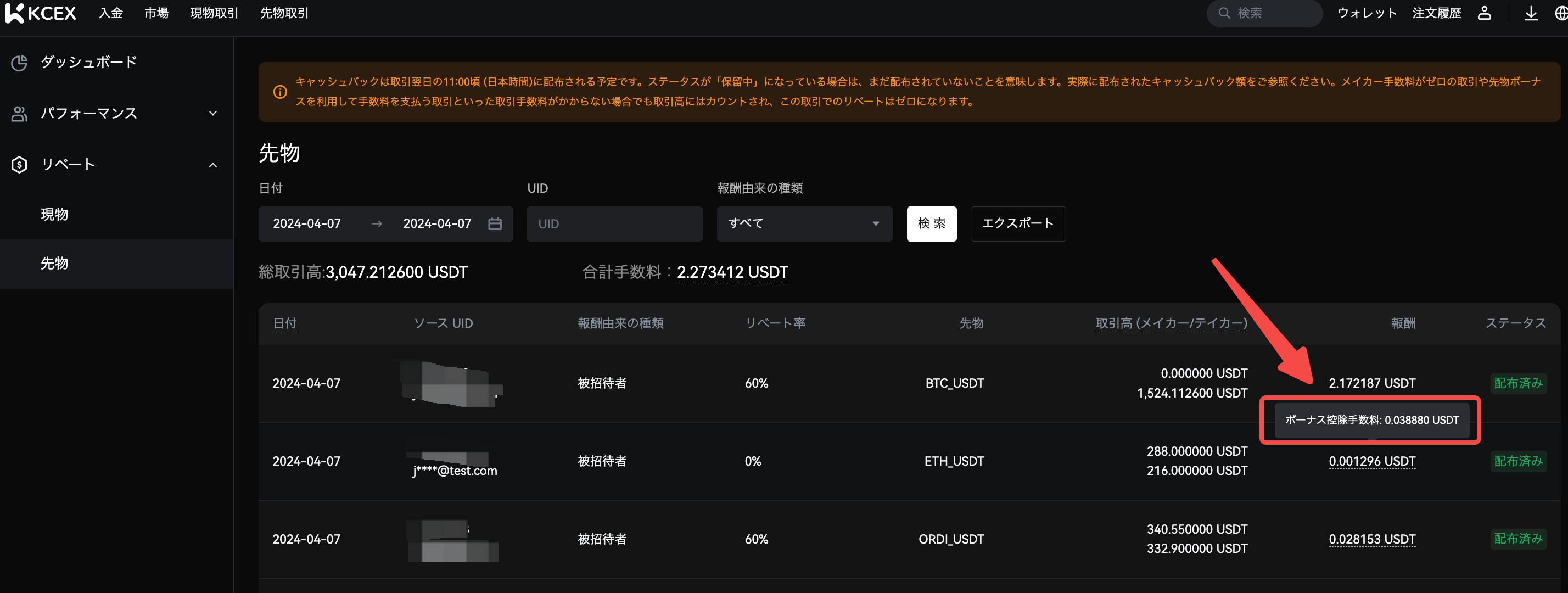1568x593 pixels.
Task: Focus the UID input field
Action: (x=614, y=223)
